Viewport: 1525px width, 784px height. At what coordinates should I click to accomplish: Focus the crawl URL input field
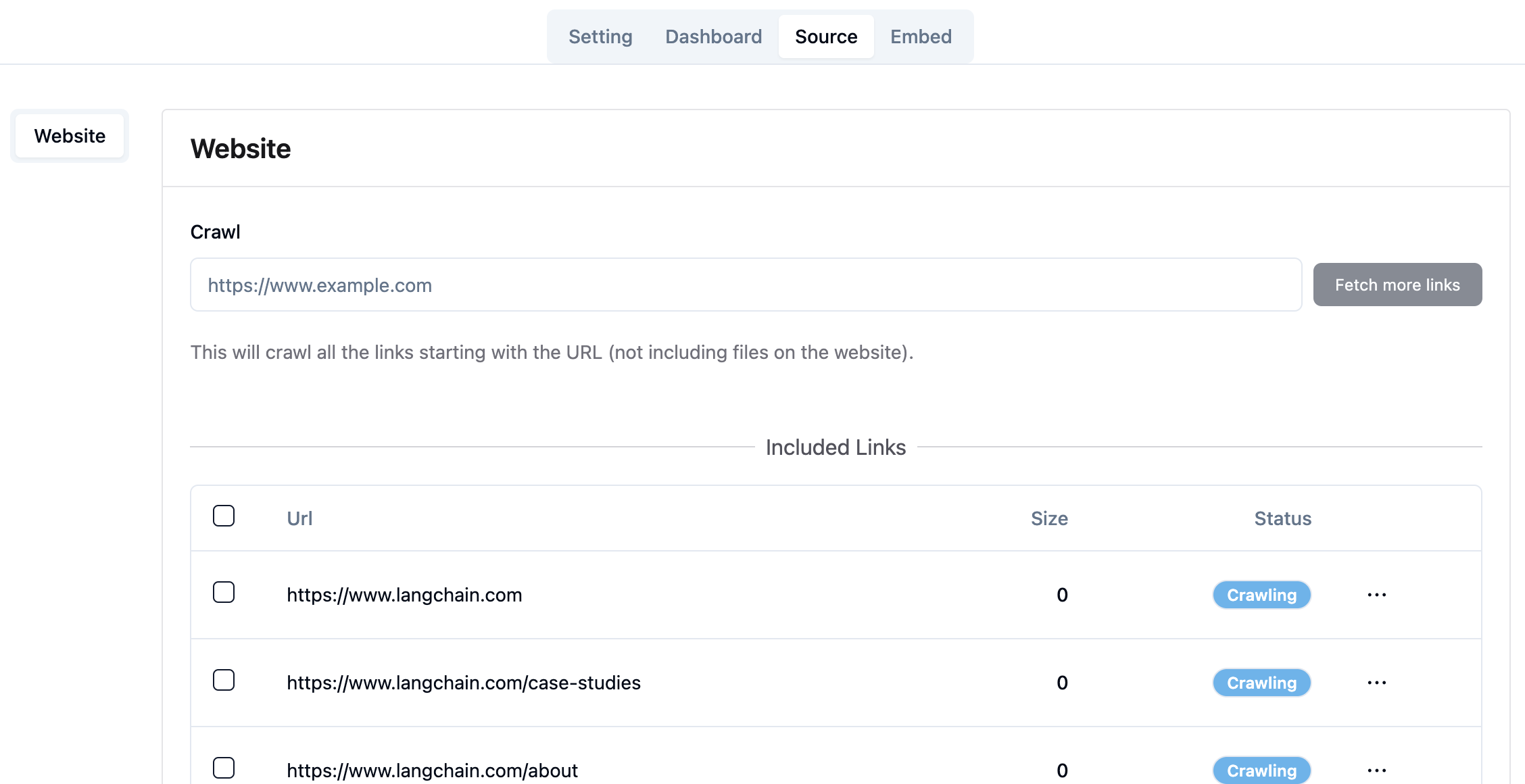(x=746, y=285)
